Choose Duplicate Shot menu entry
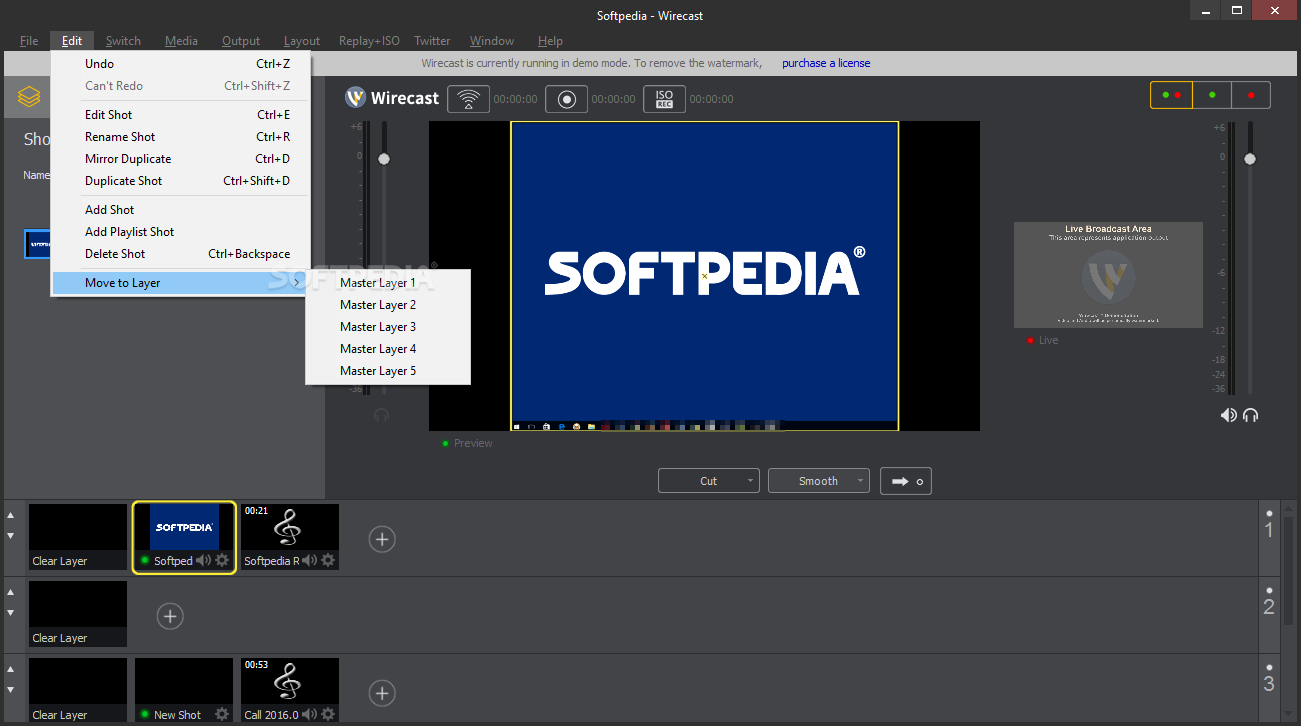The image size is (1301, 726). click(x=182, y=181)
